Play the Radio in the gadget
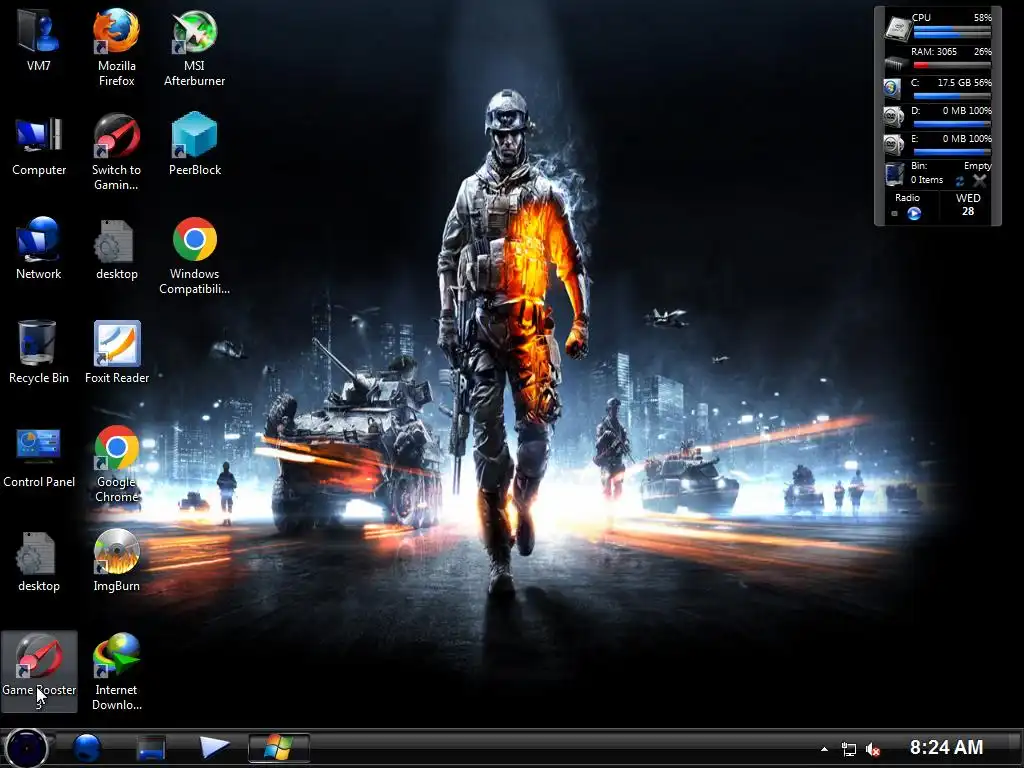1024x768 pixels. 914,213
